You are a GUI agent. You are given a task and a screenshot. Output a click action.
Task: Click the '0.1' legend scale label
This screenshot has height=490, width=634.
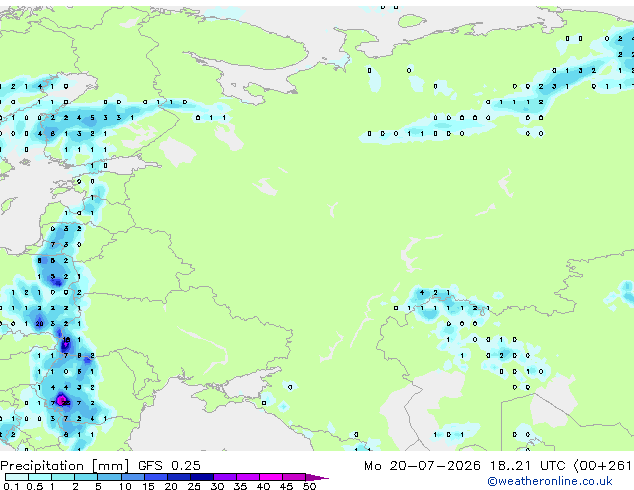point(11,486)
